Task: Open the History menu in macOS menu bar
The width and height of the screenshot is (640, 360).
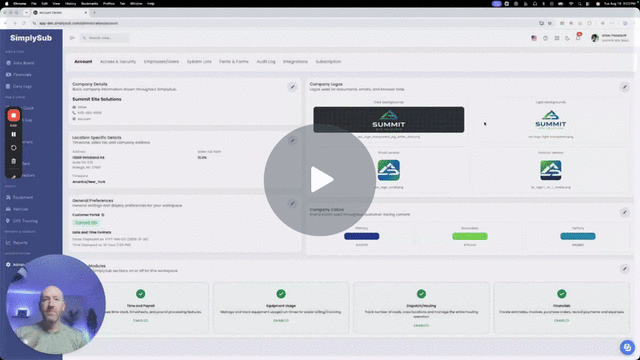Action: [x=70, y=3]
